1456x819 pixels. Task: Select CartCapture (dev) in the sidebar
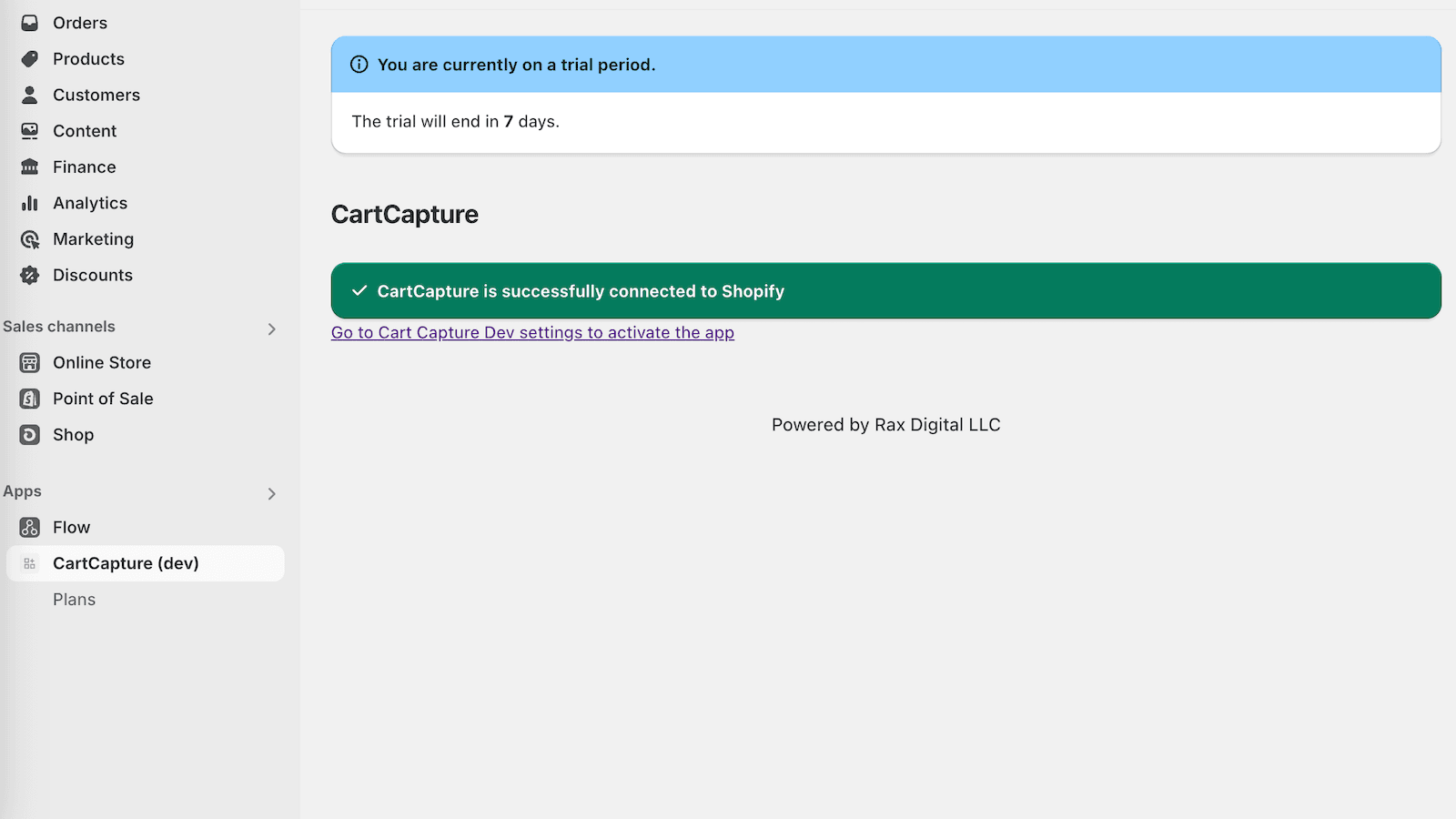tap(126, 563)
